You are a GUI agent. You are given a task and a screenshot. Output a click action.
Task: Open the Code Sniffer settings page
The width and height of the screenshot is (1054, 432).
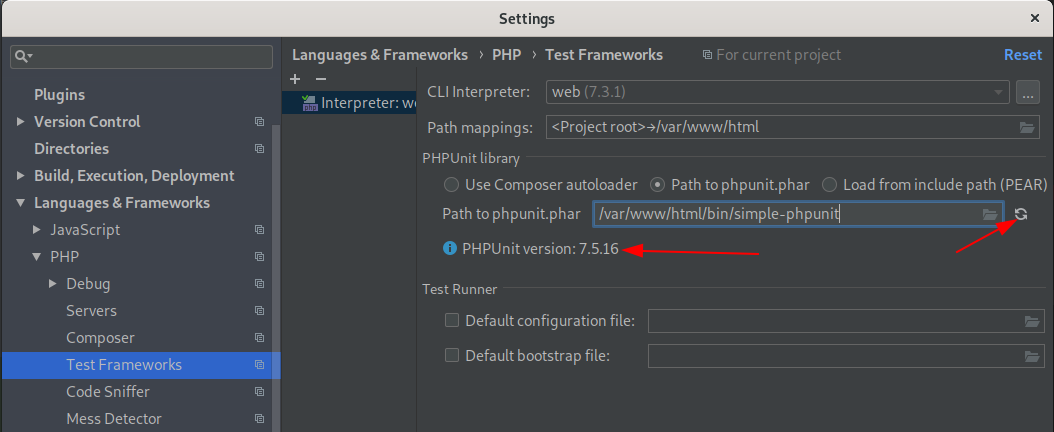click(x=108, y=392)
